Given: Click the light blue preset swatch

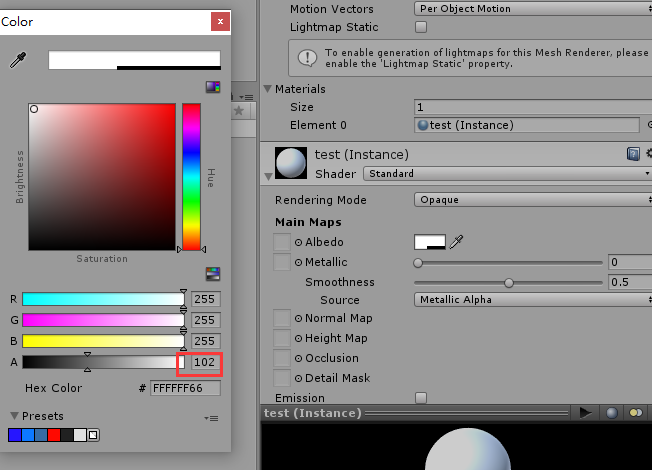Looking at the screenshot, I should (x=28, y=435).
